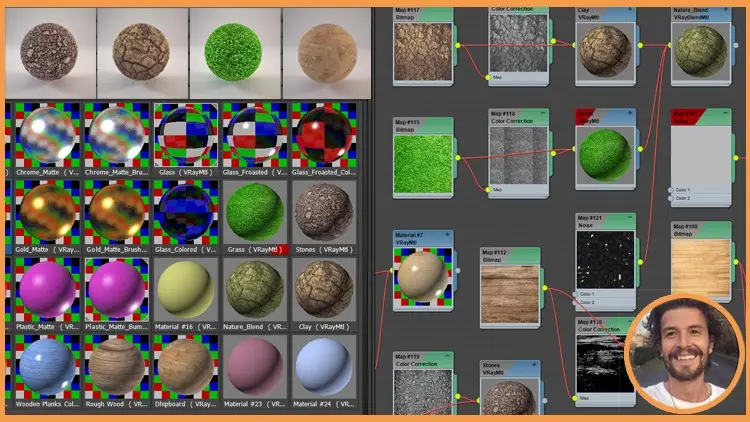Click the Stones VRayMtl node's gray output socket
The image size is (750, 422).
544,400
